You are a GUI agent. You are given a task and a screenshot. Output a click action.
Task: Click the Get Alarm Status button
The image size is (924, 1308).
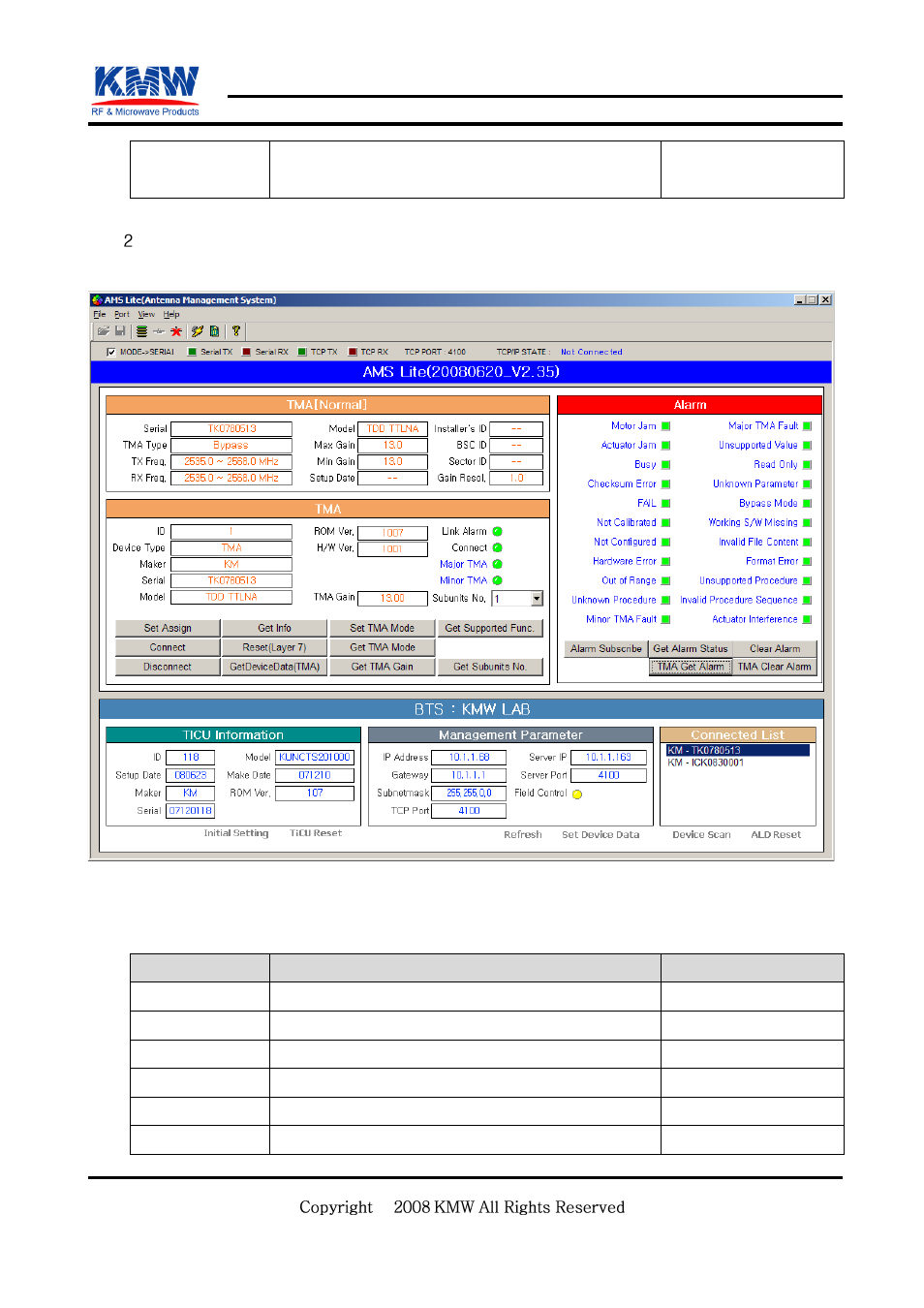pyautogui.click(x=691, y=649)
